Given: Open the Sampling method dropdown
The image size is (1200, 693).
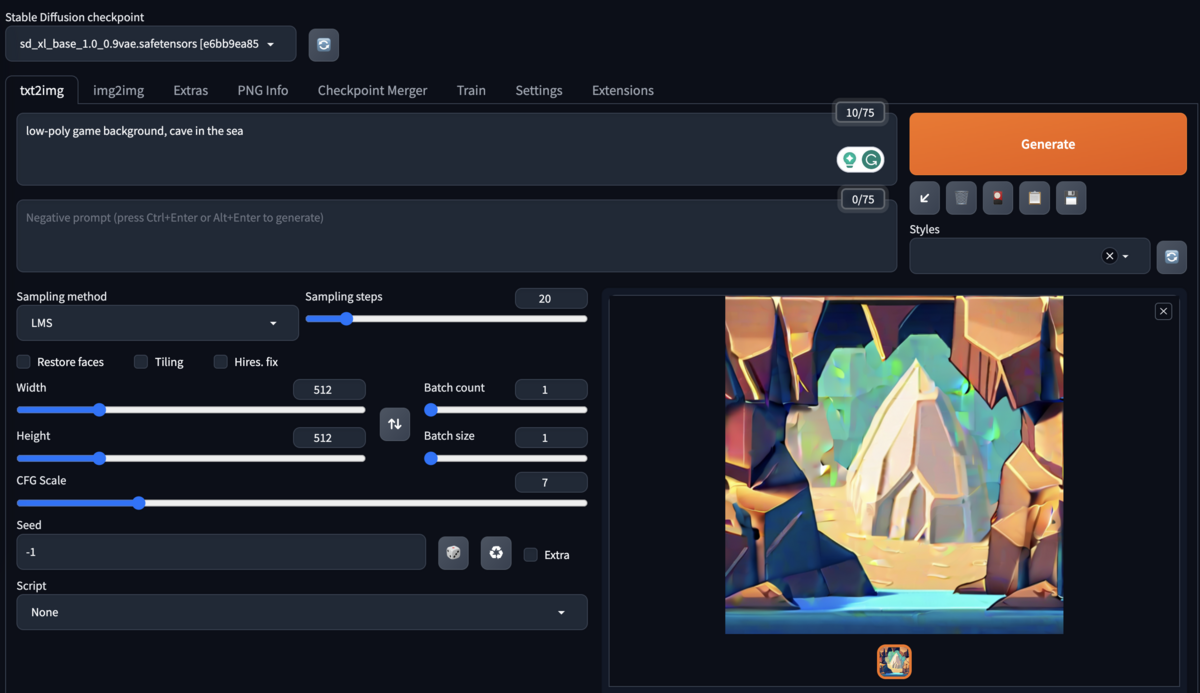Looking at the screenshot, I should pos(156,322).
